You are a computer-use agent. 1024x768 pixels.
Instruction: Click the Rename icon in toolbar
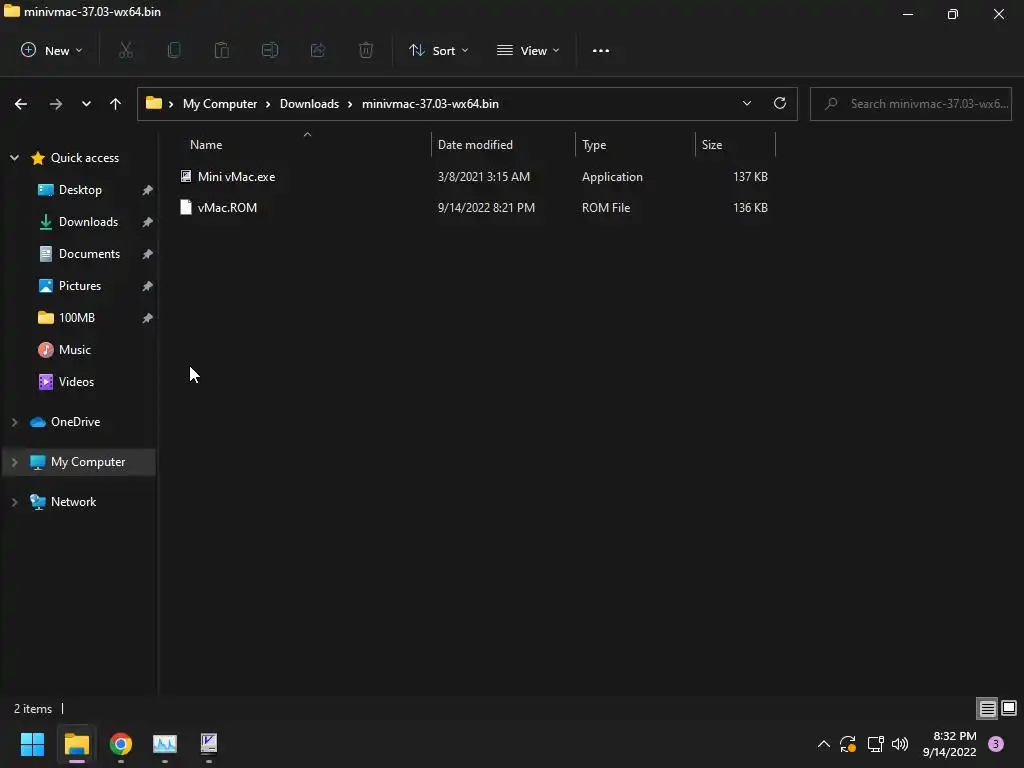click(x=270, y=50)
